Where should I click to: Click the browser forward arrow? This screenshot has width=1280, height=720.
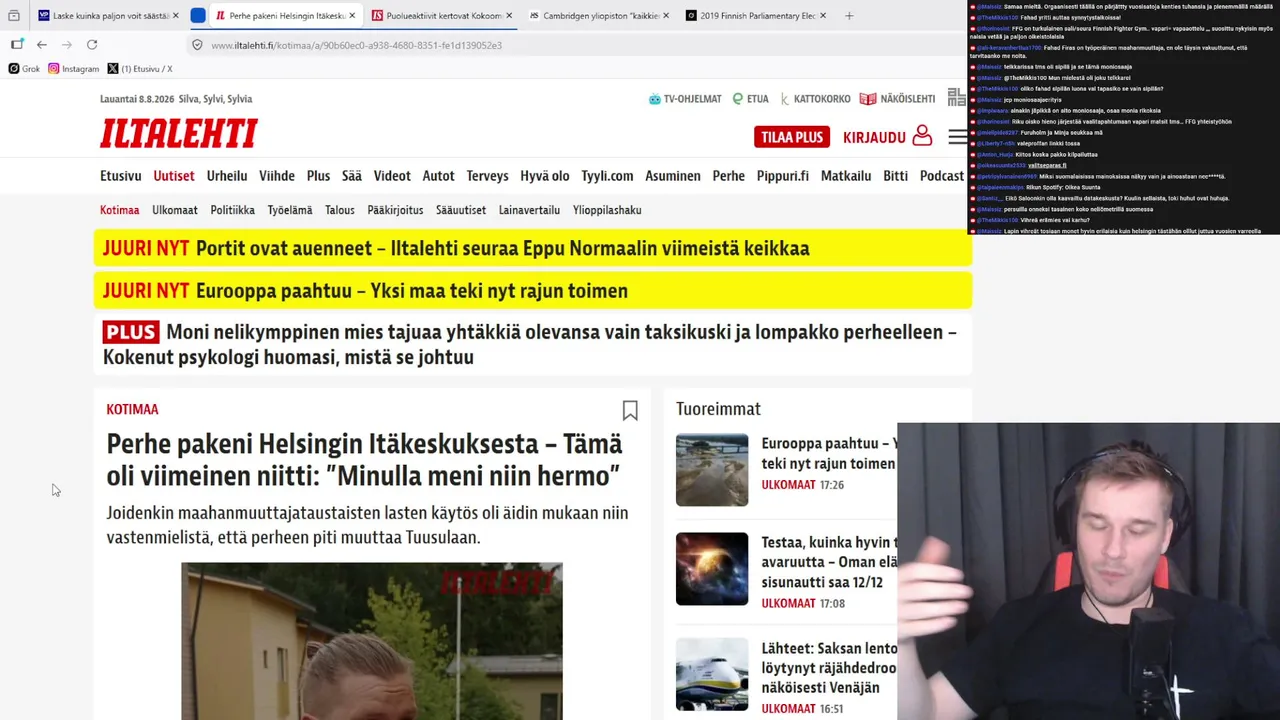67,45
